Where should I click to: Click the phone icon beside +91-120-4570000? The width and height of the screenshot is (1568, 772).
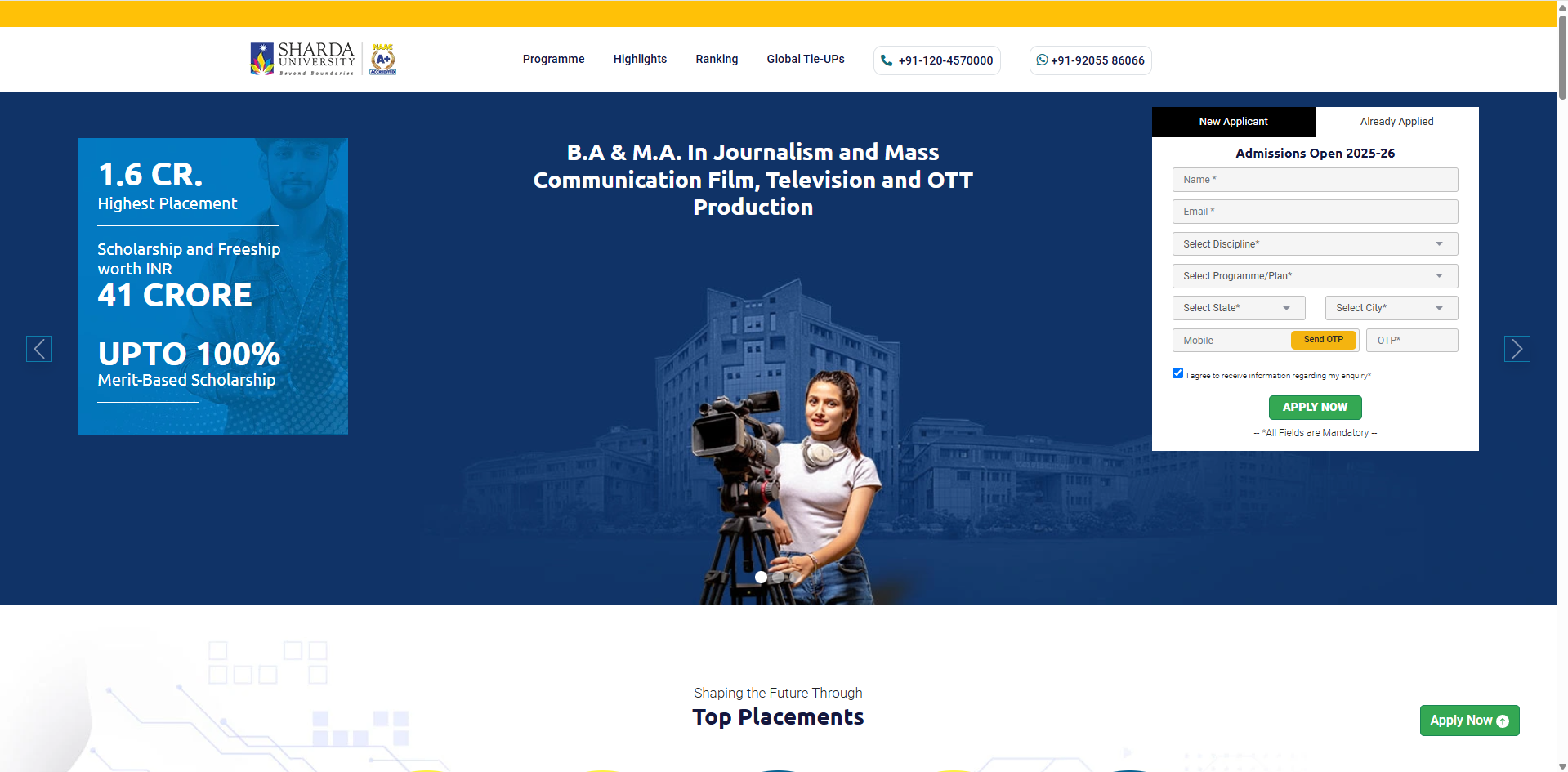coord(887,60)
